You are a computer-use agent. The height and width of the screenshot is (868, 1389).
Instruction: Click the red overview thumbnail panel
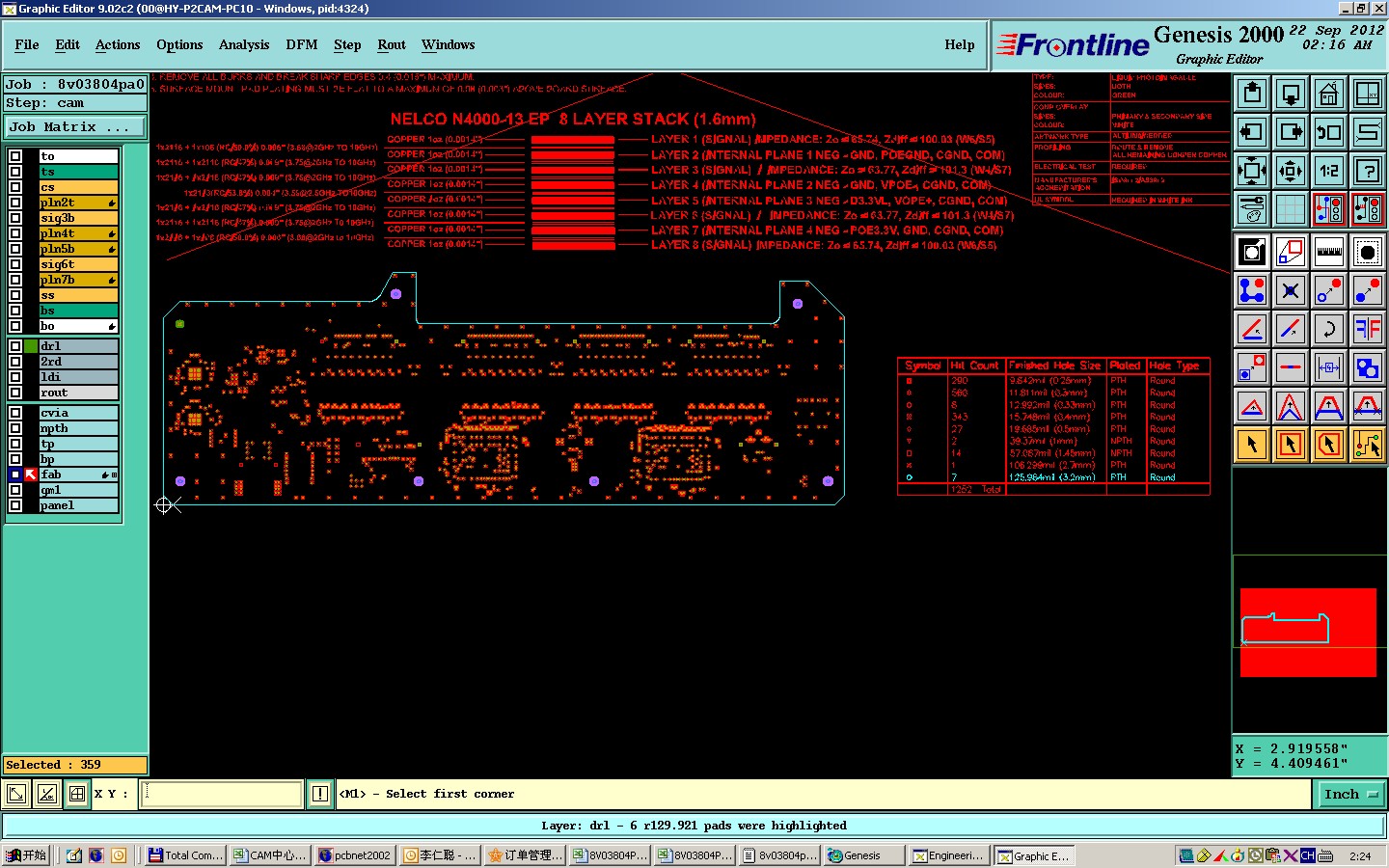click(x=1308, y=632)
